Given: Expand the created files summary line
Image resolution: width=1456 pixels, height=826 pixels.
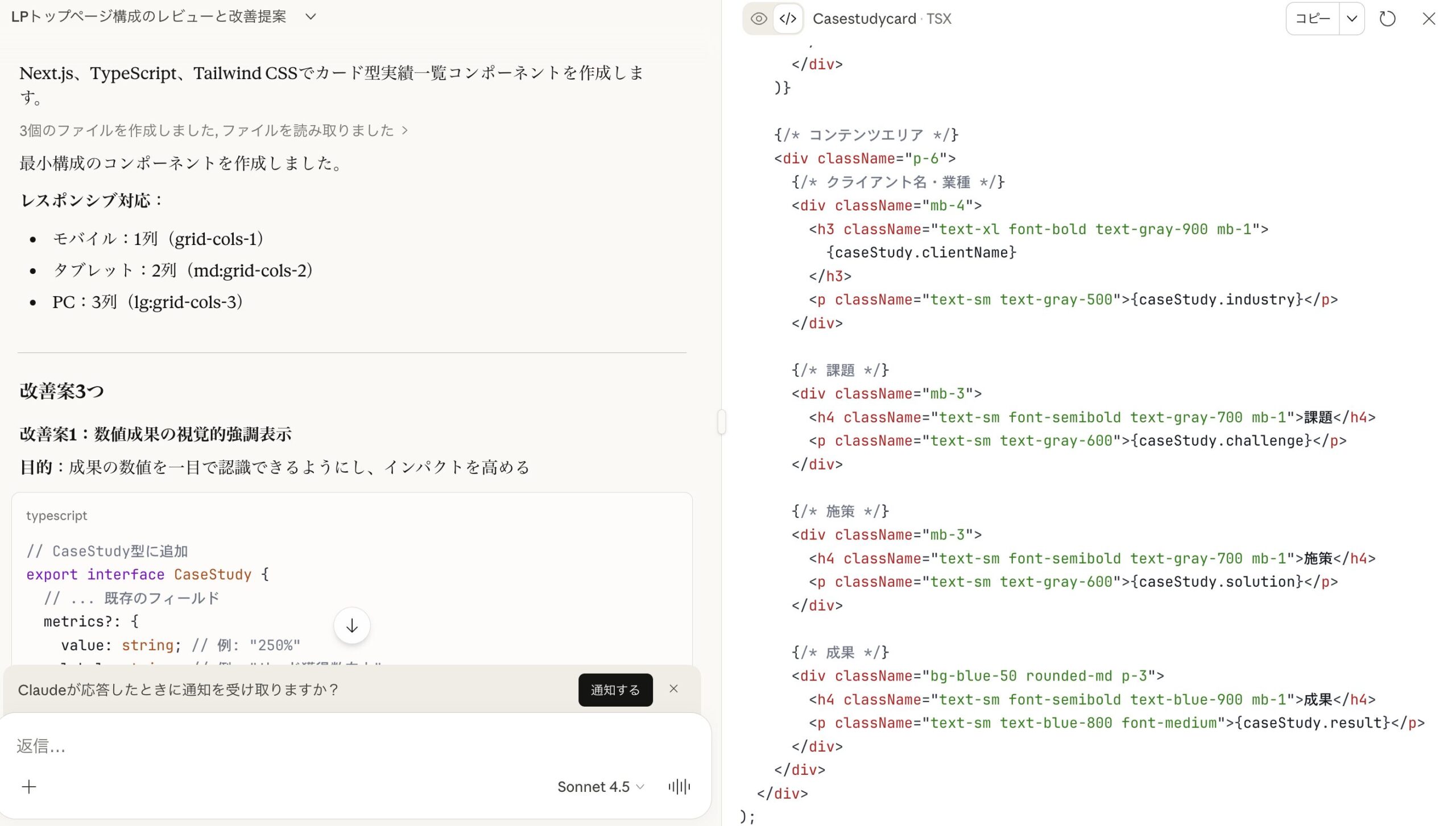Looking at the screenshot, I should (213, 131).
